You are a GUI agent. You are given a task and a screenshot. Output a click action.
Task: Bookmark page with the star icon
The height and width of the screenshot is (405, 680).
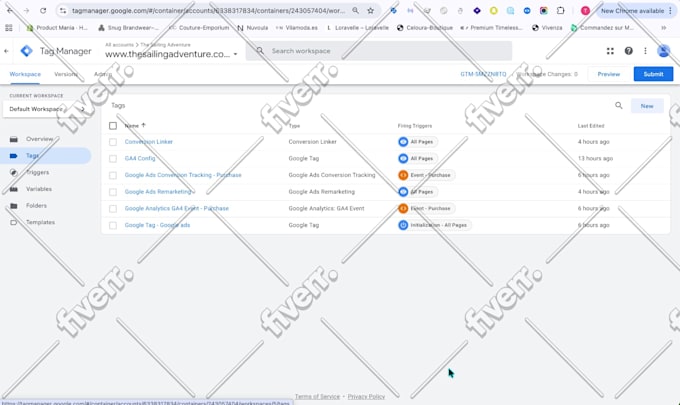[370, 10]
